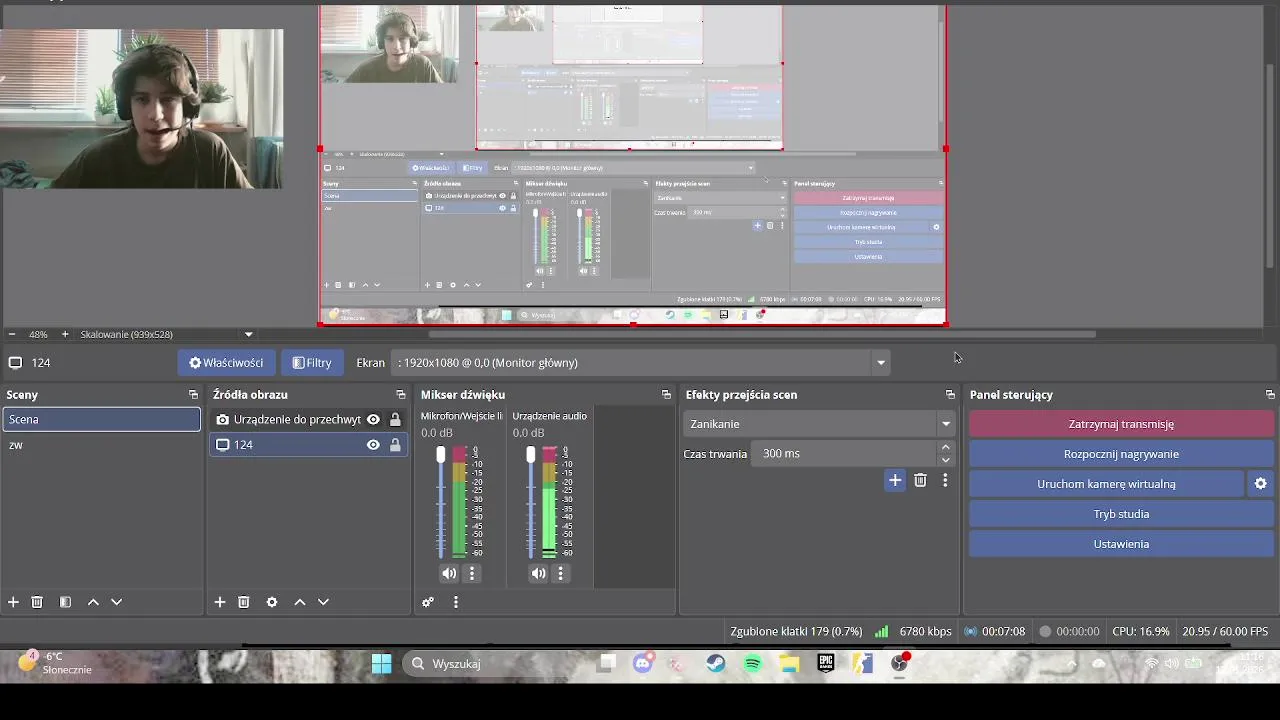
Task: Open Ustawienia from control panel
Action: click(1121, 544)
